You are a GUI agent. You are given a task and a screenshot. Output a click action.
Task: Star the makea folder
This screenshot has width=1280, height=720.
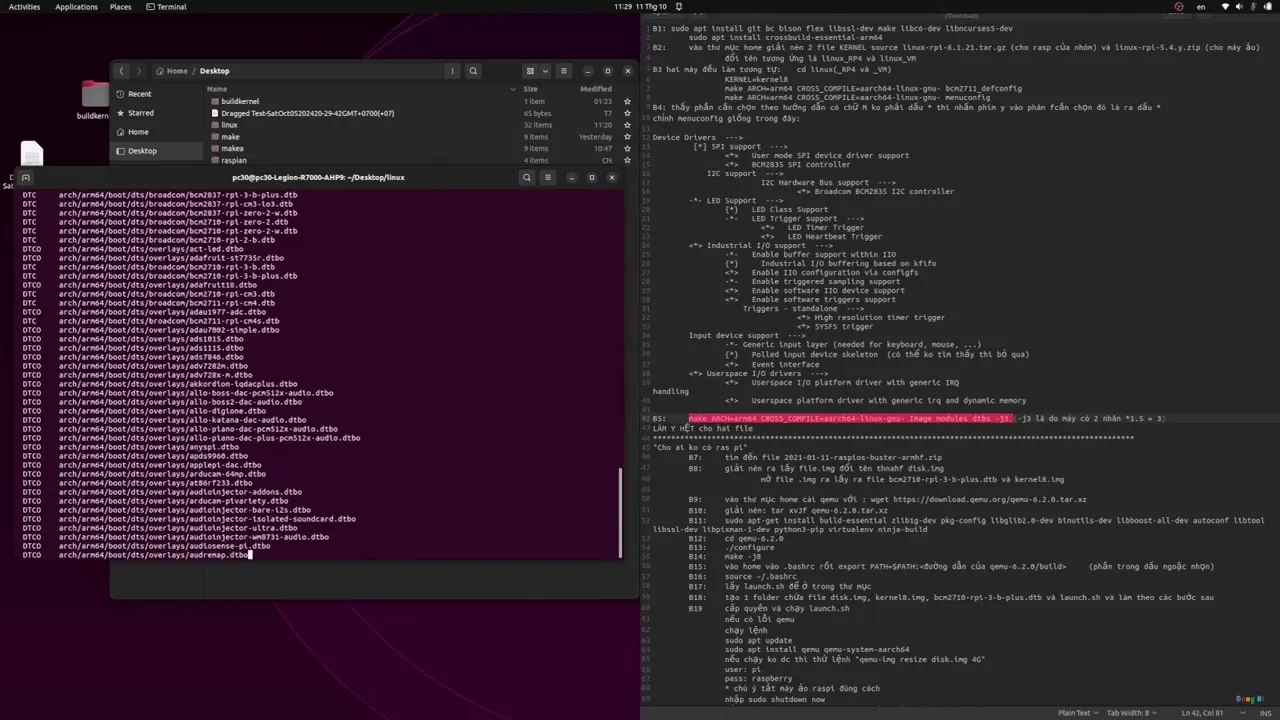(x=627, y=148)
